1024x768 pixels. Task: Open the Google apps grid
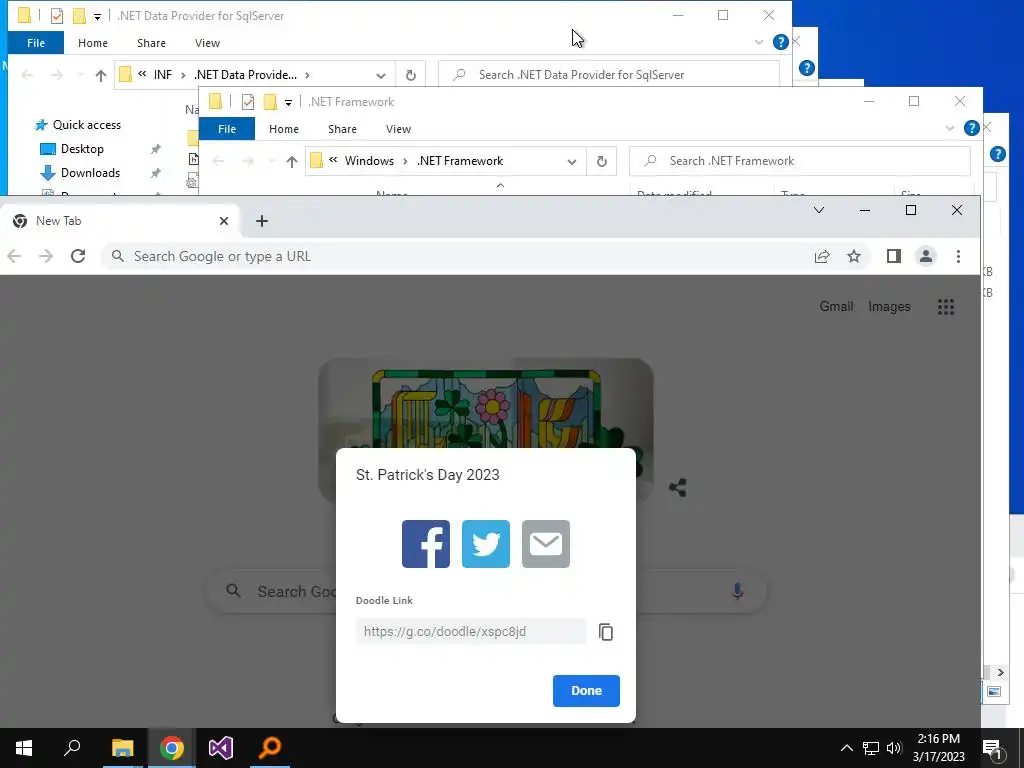(946, 306)
